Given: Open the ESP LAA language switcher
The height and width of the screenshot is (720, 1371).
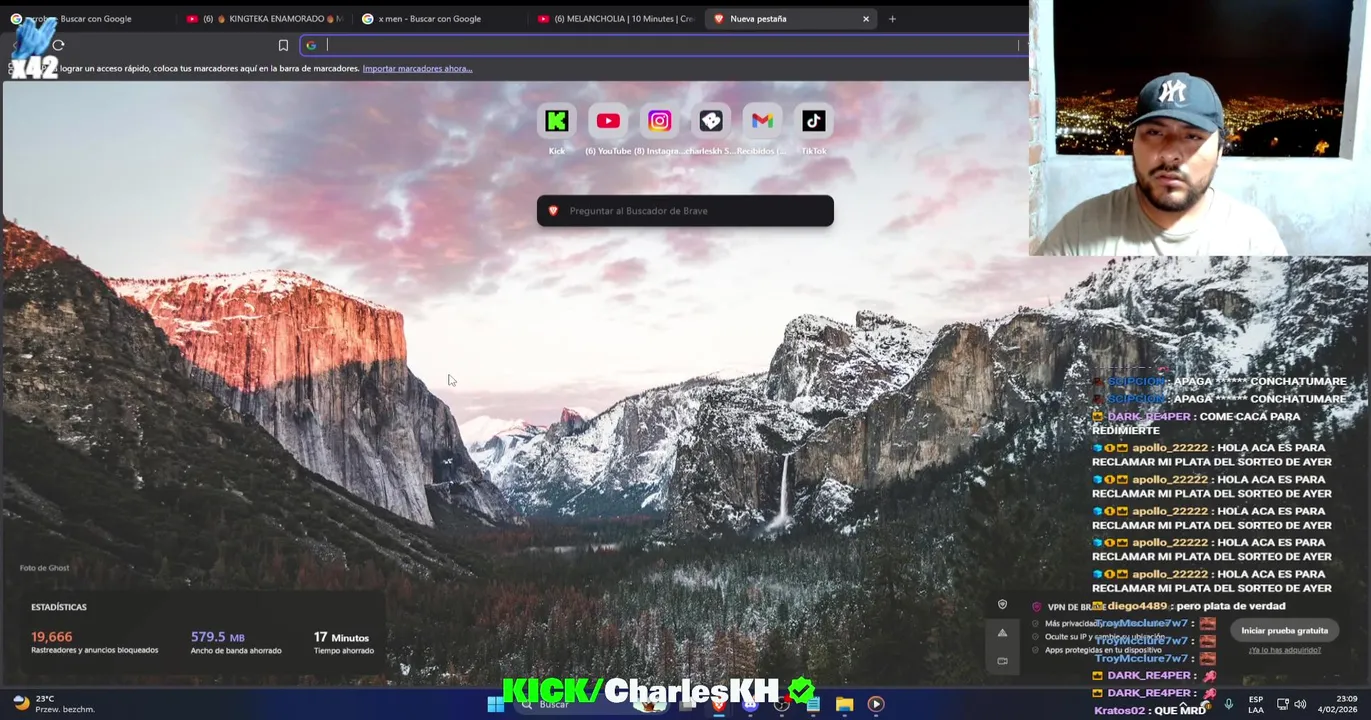Looking at the screenshot, I should (1255, 704).
